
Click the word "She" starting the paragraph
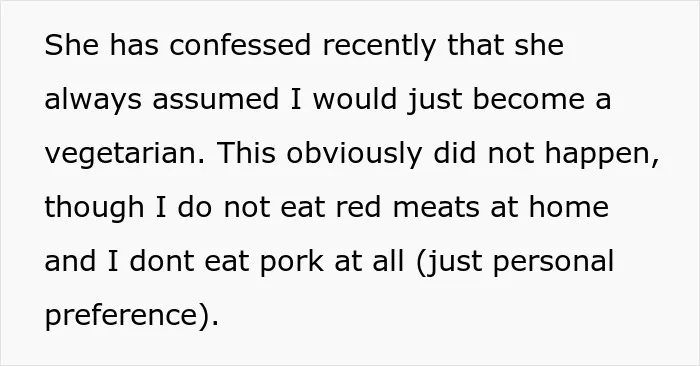(x=71, y=45)
